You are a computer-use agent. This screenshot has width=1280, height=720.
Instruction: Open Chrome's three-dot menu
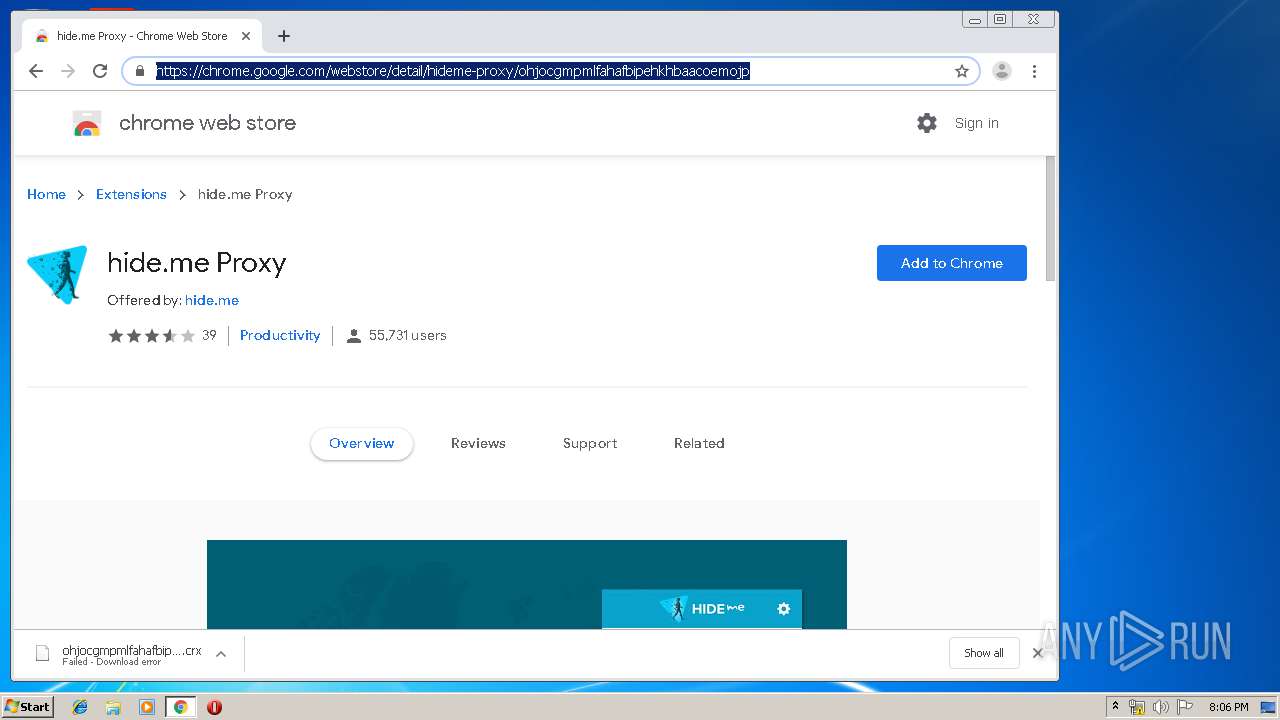1034,71
